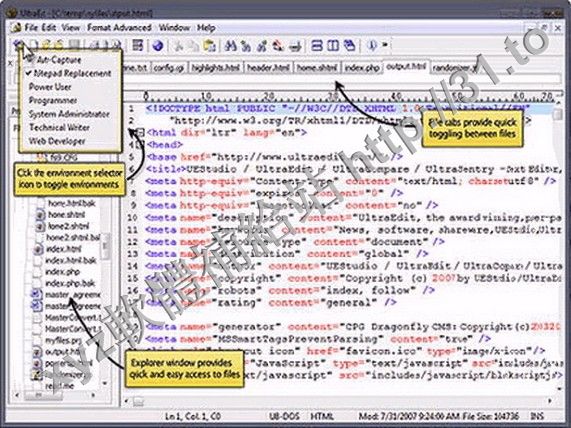Click the INS status bar indicator
571x428 pixels.
537,416
